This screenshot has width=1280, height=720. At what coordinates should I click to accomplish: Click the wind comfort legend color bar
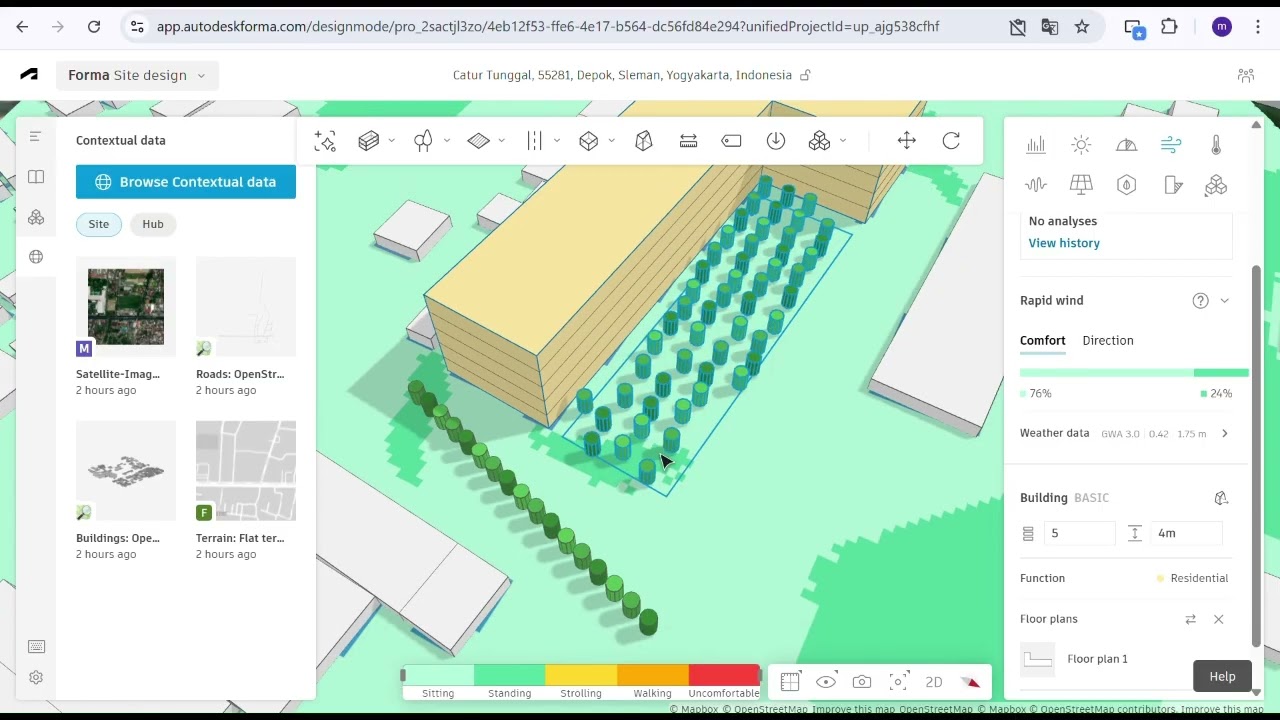click(x=581, y=675)
